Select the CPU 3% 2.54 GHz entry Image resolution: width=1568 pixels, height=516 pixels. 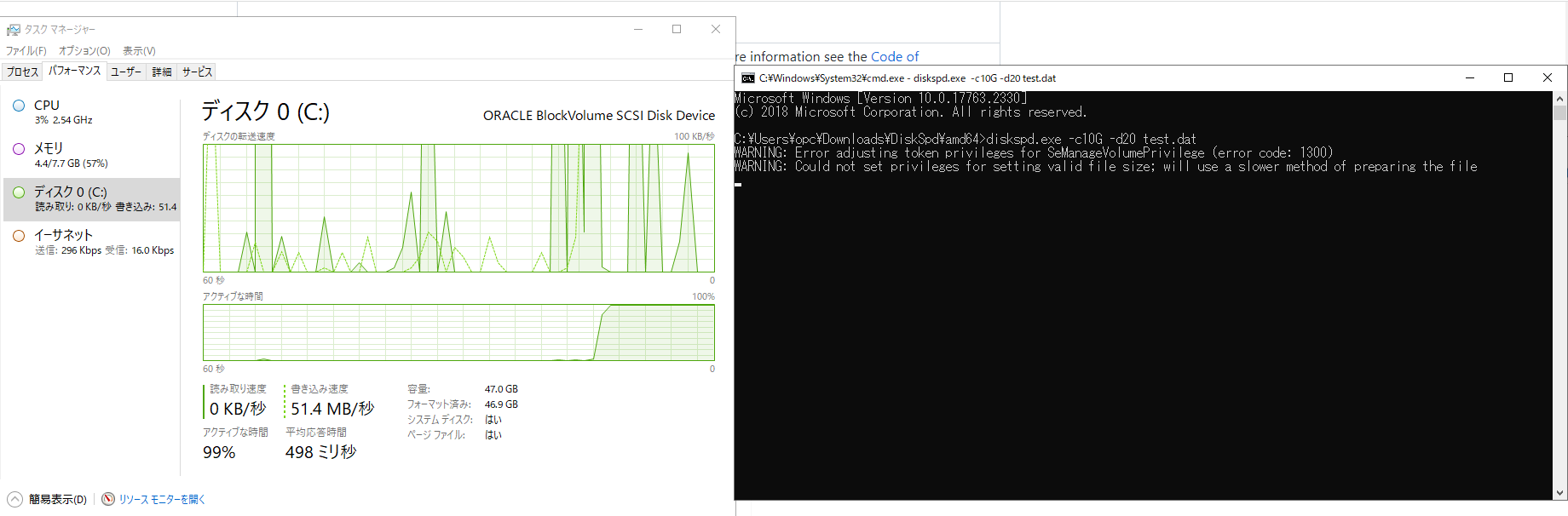pyautogui.click(x=91, y=112)
